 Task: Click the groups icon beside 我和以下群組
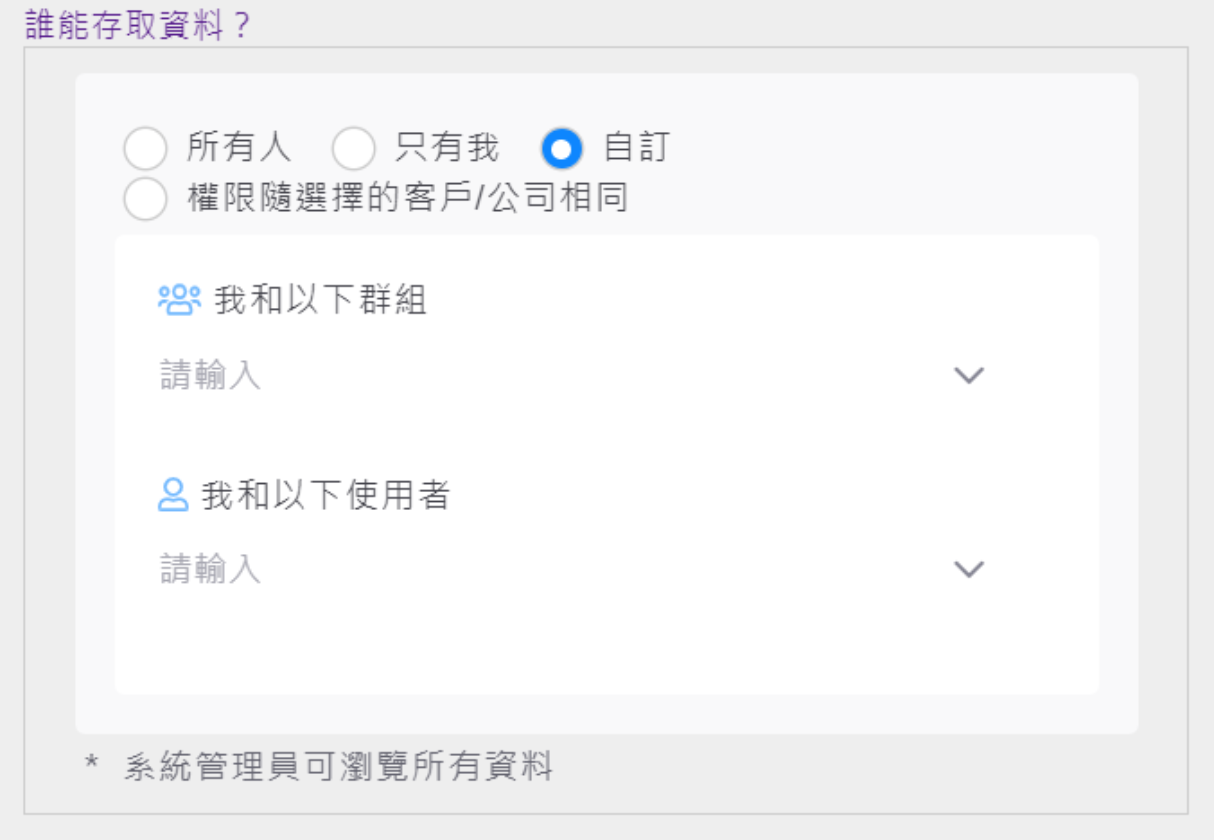(x=180, y=300)
